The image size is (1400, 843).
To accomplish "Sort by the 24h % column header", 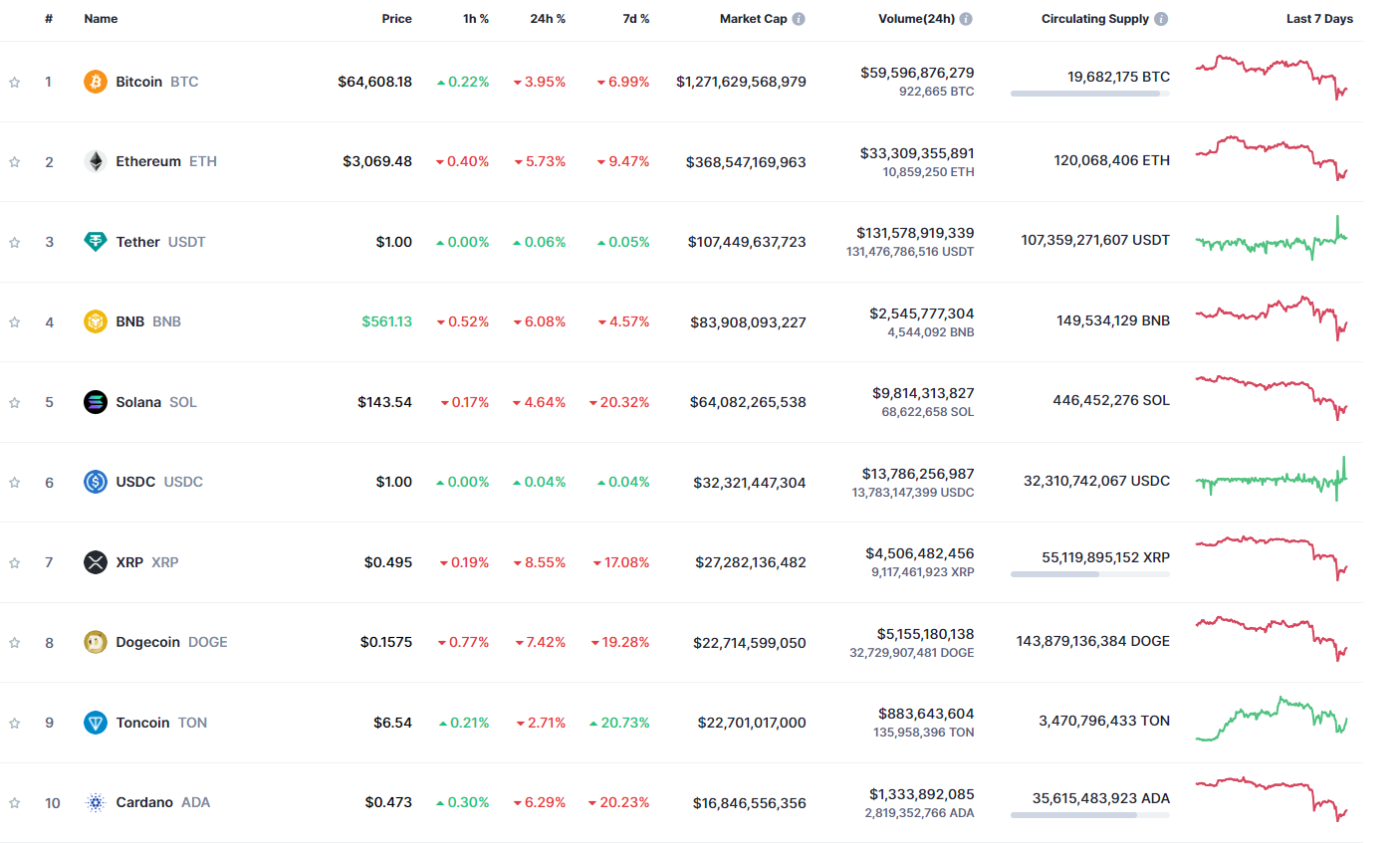I will 547,19.
